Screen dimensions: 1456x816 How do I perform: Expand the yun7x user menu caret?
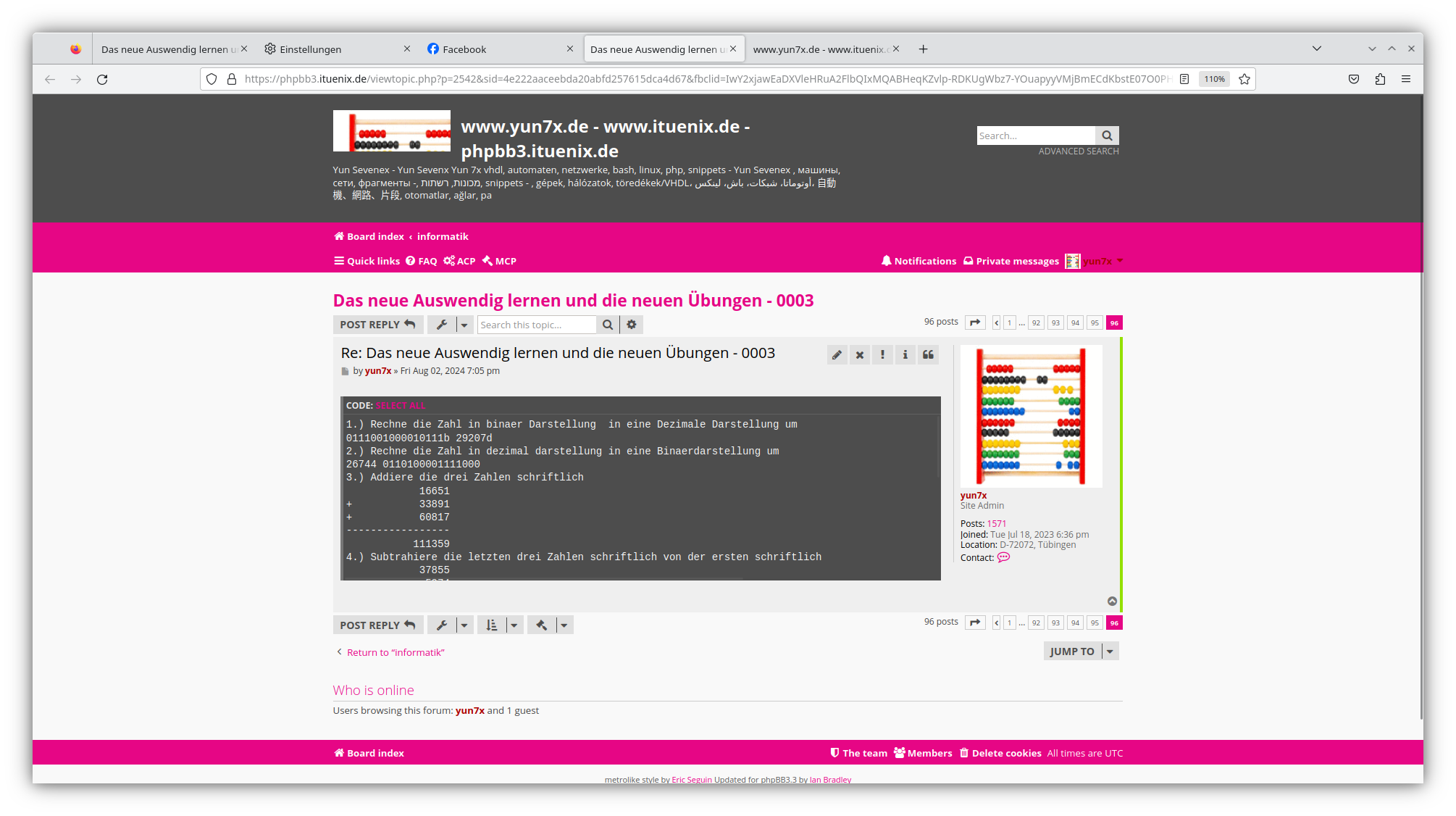click(x=1120, y=261)
